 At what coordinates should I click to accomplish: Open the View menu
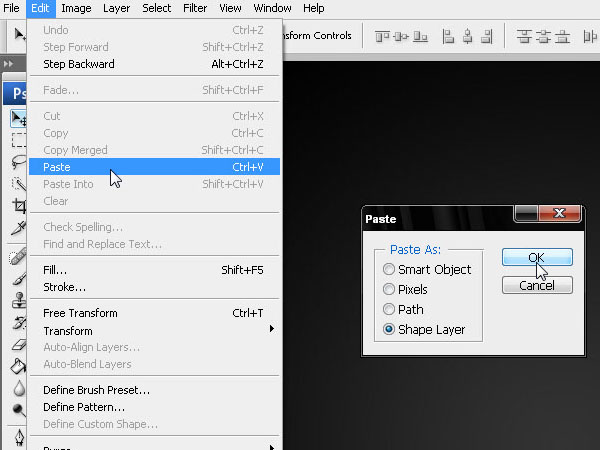point(230,8)
